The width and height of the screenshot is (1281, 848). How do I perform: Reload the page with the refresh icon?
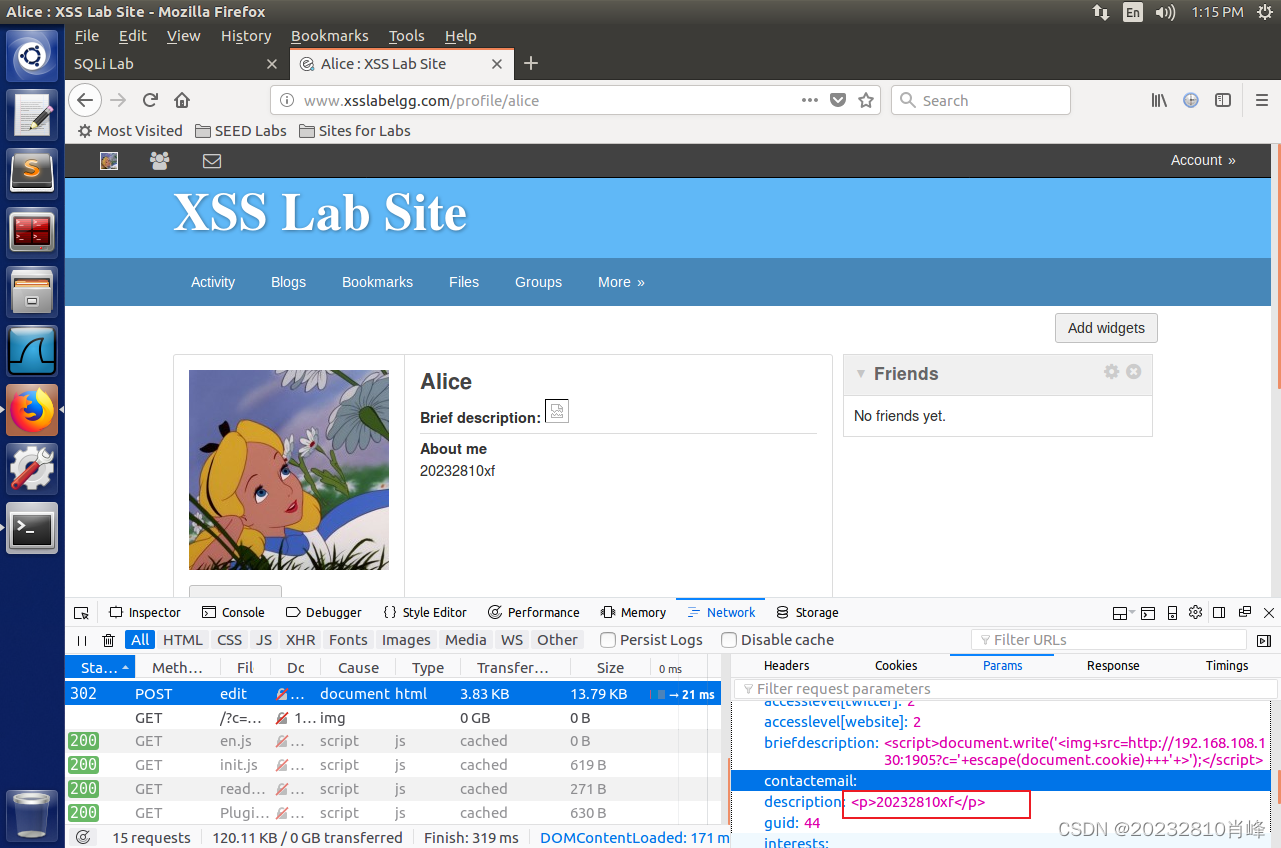point(150,100)
